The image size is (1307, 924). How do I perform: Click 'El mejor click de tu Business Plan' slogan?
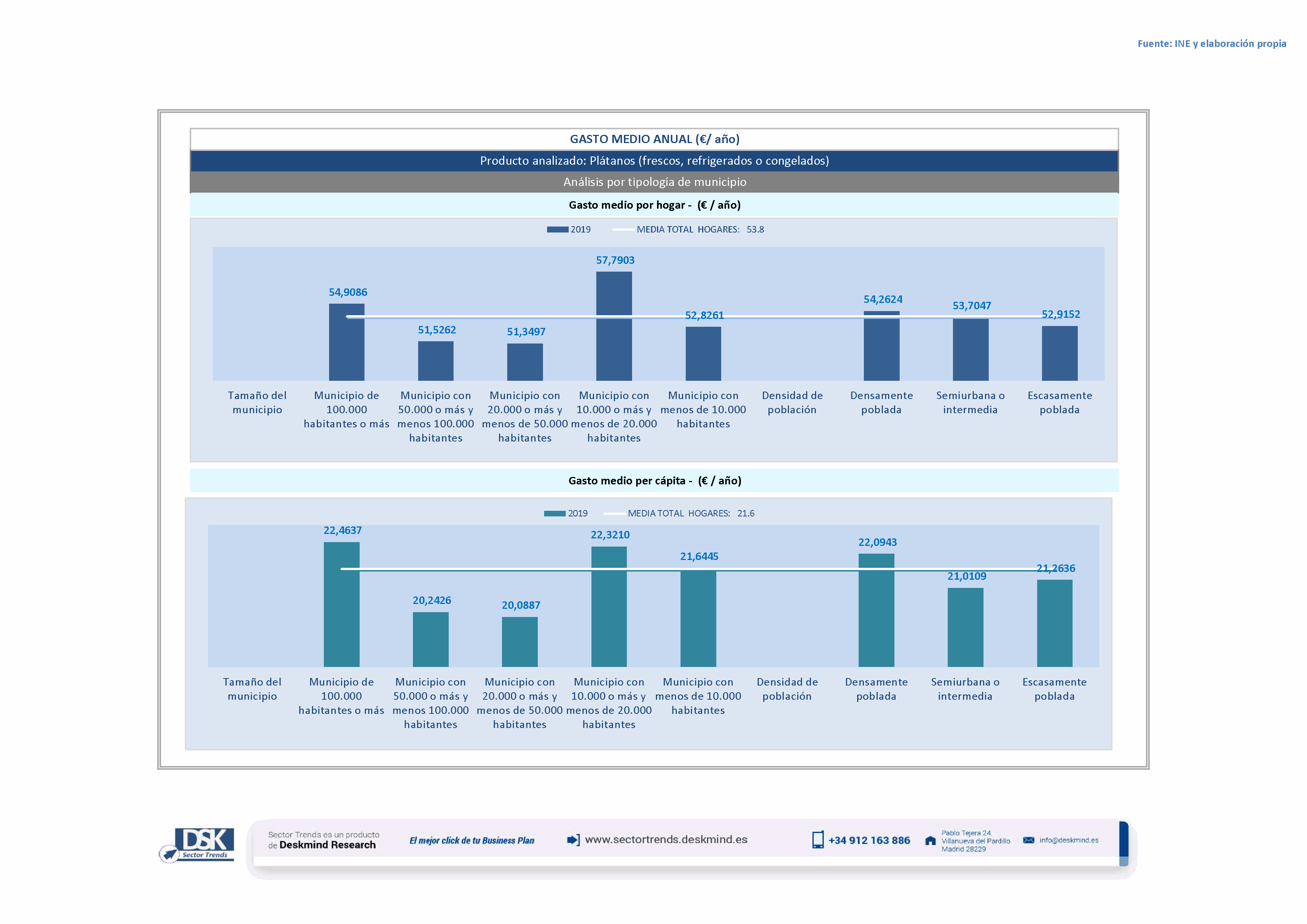(x=471, y=841)
